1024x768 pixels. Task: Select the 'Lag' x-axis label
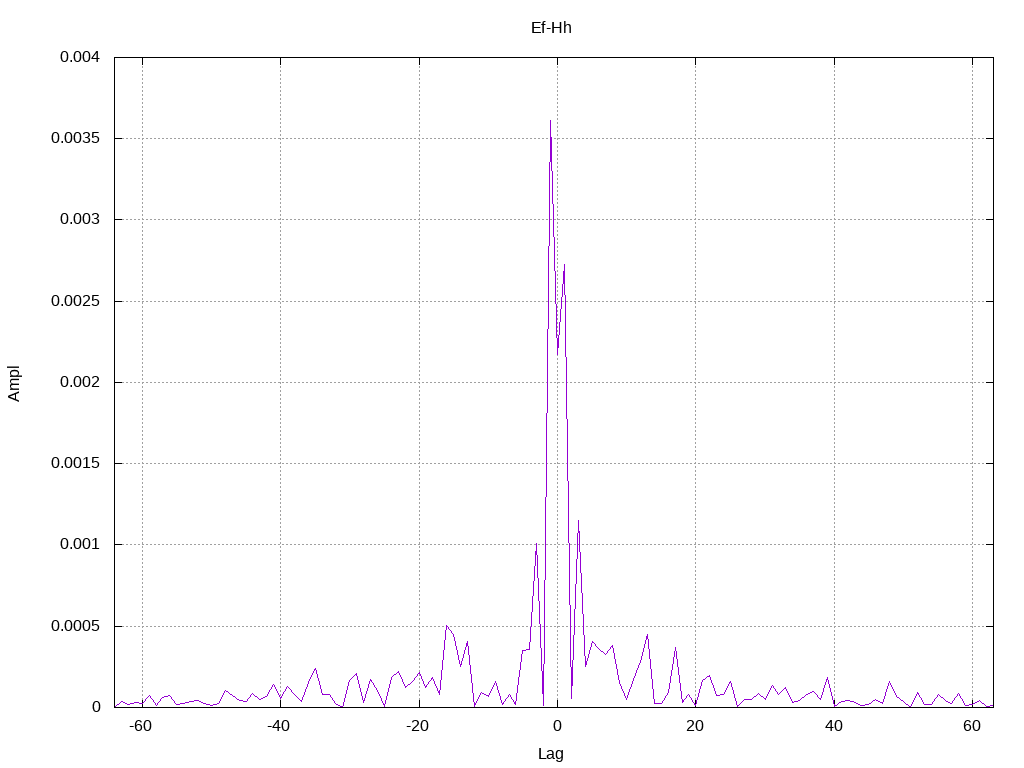(x=551, y=754)
